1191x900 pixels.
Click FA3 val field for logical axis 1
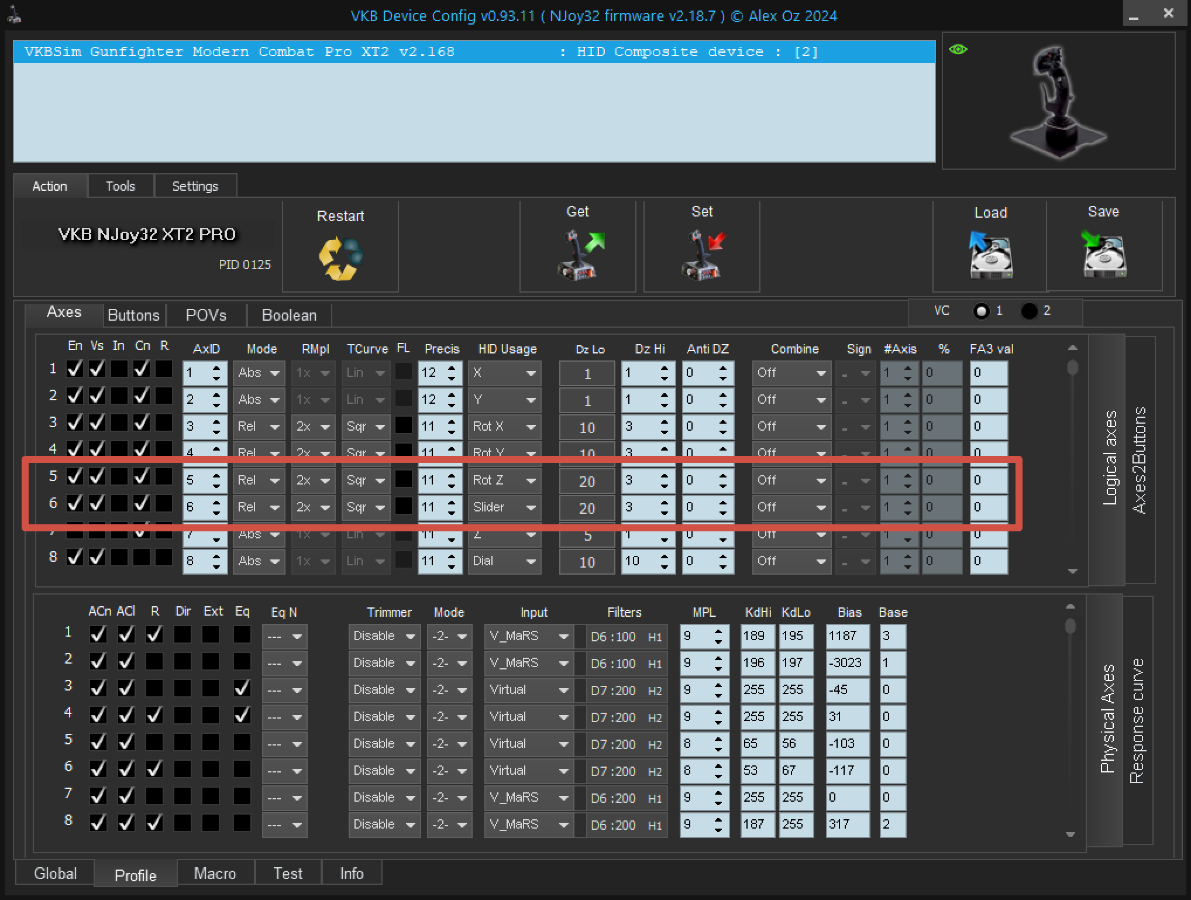coord(989,373)
